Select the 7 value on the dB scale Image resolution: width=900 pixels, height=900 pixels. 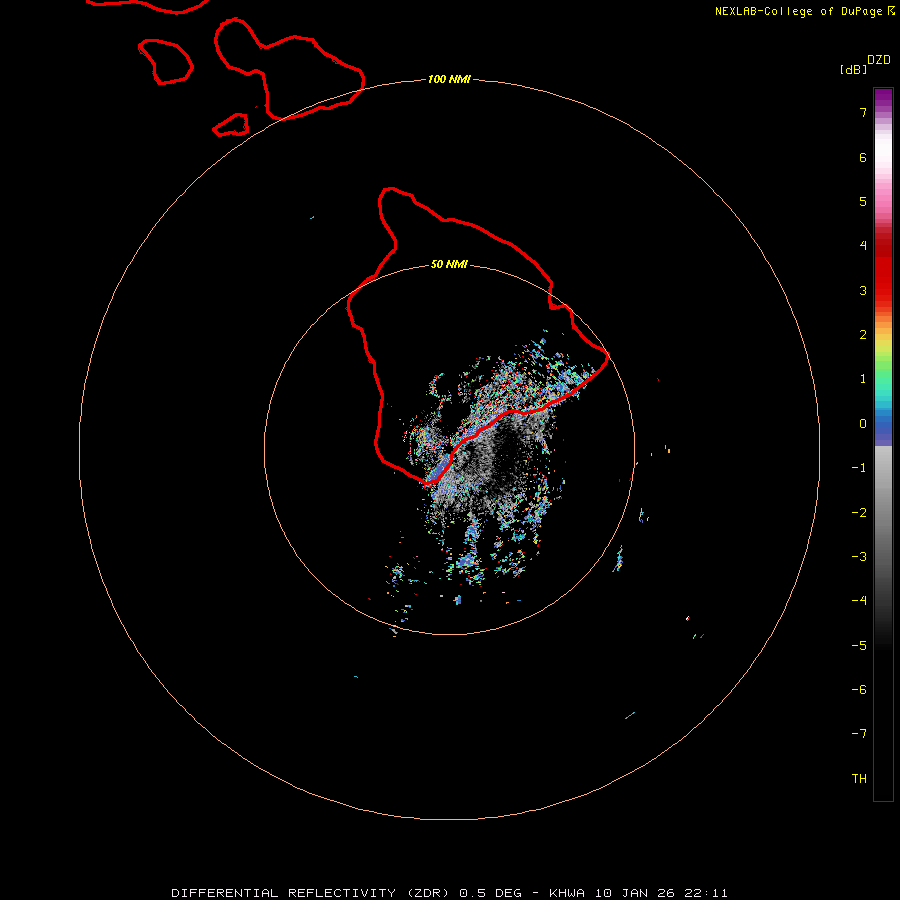(863, 112)
